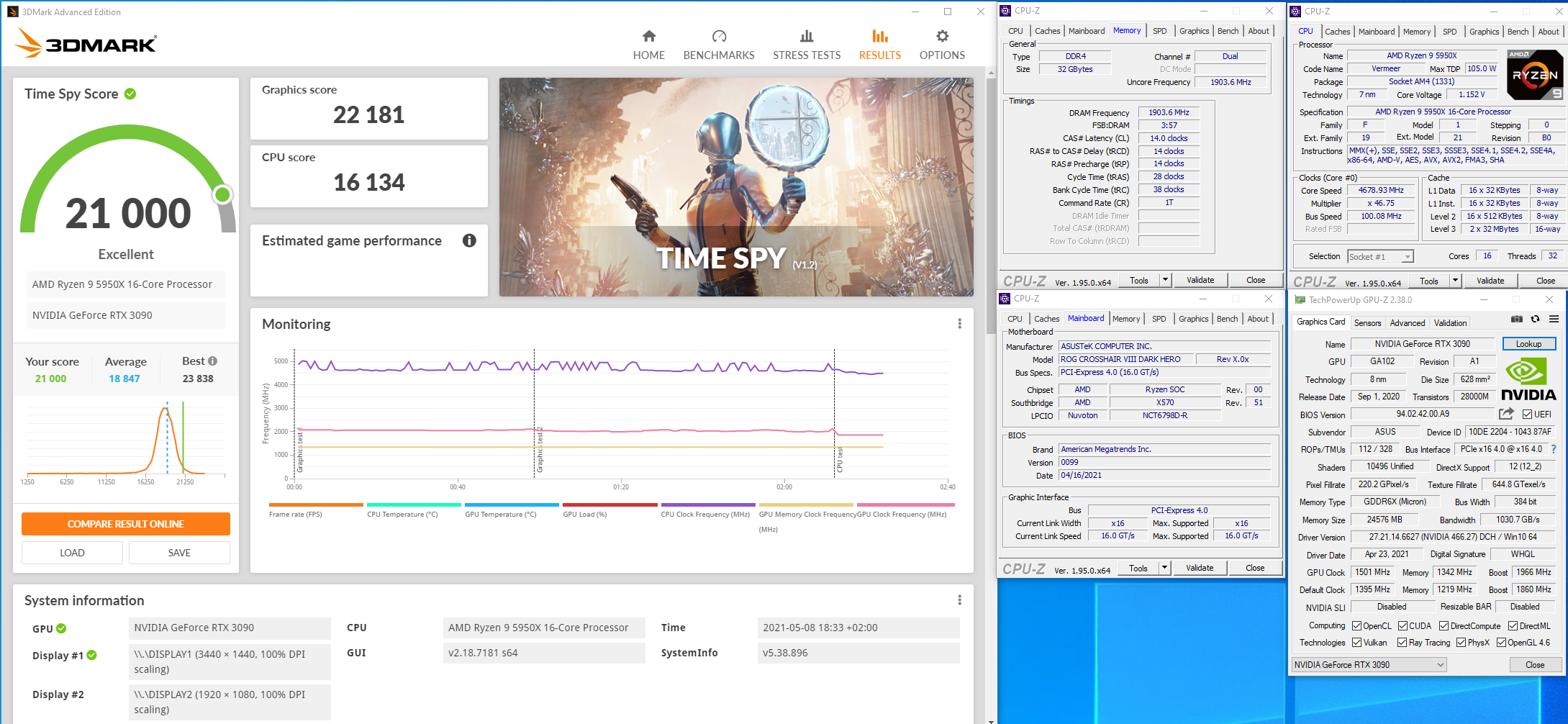Open GPU selector dropdown at GPU-Z bottom
Viewport: 1568px width, 724px height.
(1369, 665)
